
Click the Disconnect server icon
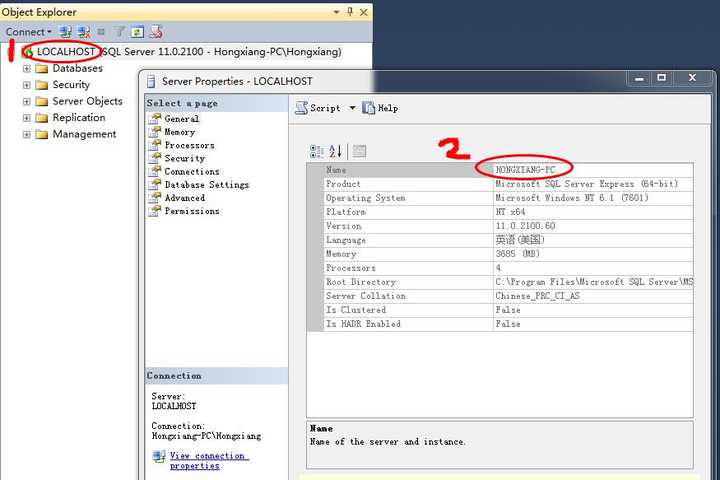click(84, 32)
